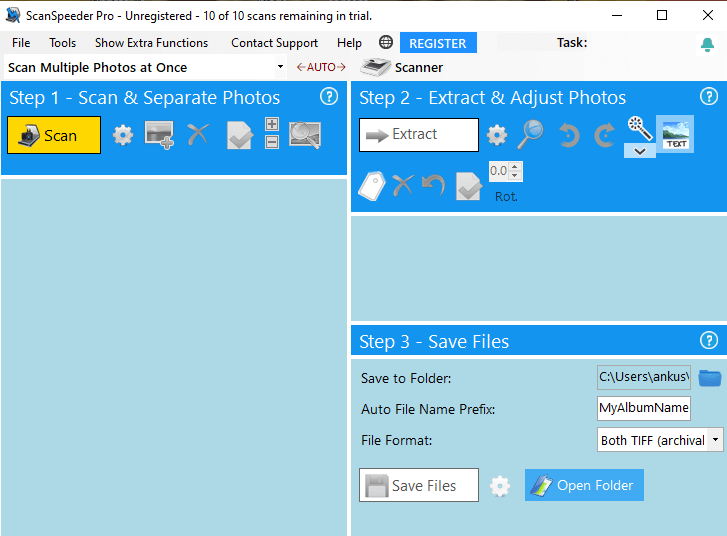Click the undo arrow icon in Step 2
The height and width of the screenshot is (536, 727).
(x=434, y=185)
